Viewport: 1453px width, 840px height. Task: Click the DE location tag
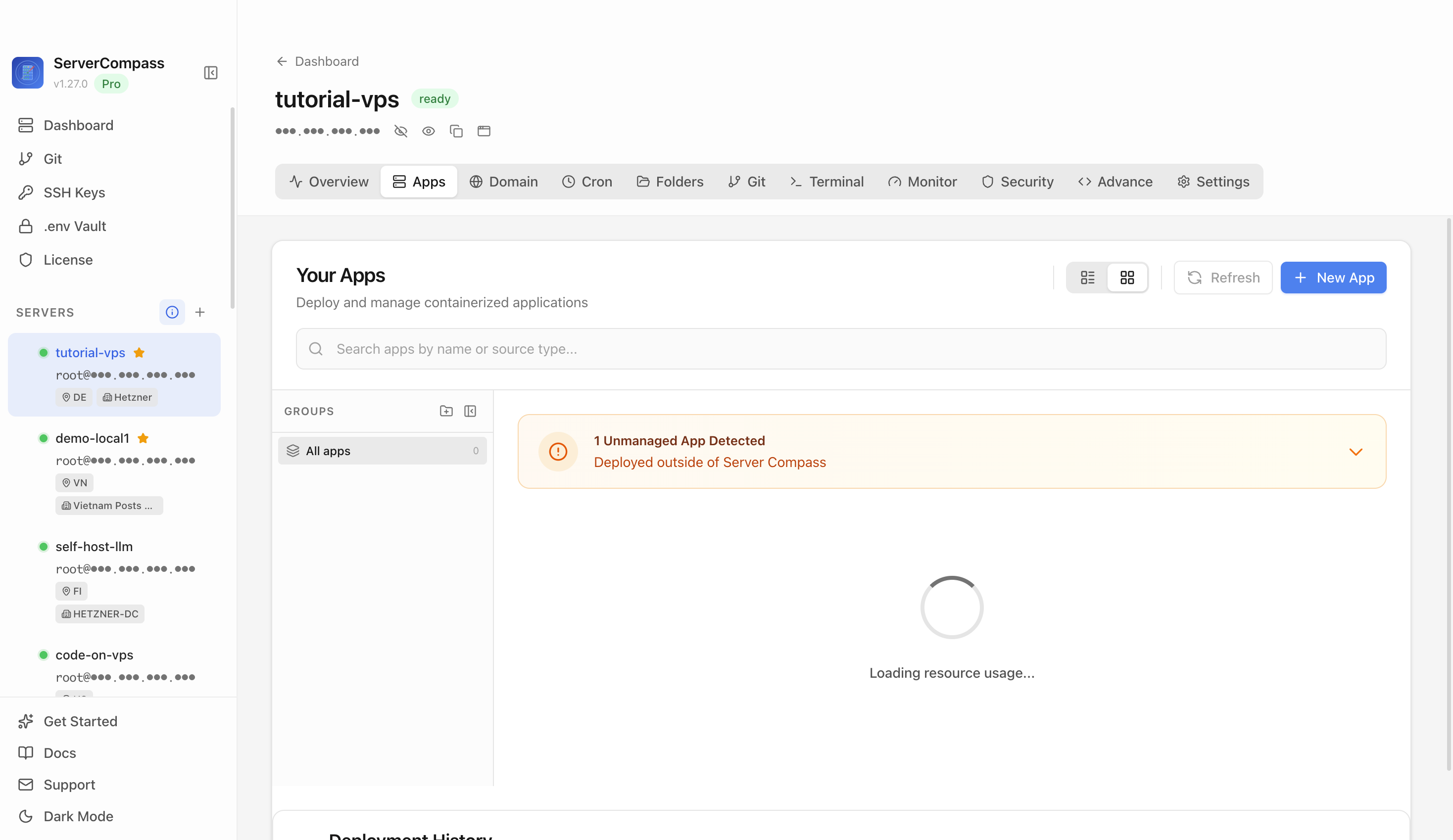(x=74, y=397)
